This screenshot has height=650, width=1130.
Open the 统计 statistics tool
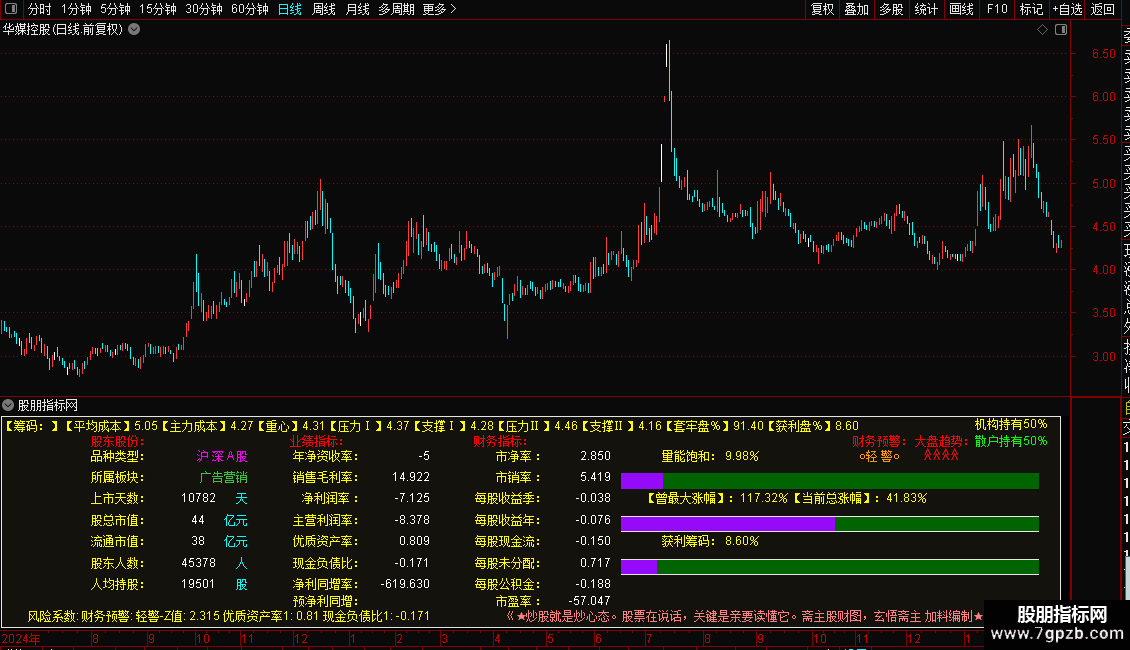pyautogui.click(x=926, y=9)
